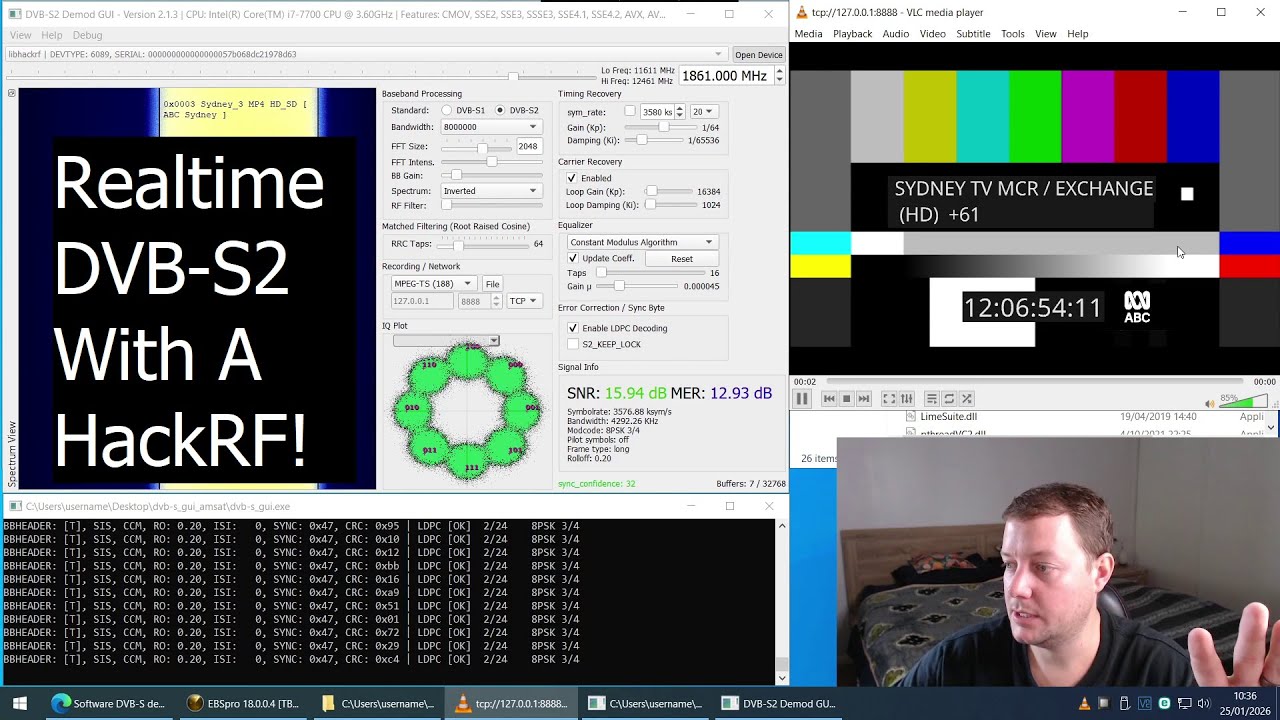Toggle Enable LDPC Decoding checkbox
This screenshot has height=720, width=1280.
(573, 328)
